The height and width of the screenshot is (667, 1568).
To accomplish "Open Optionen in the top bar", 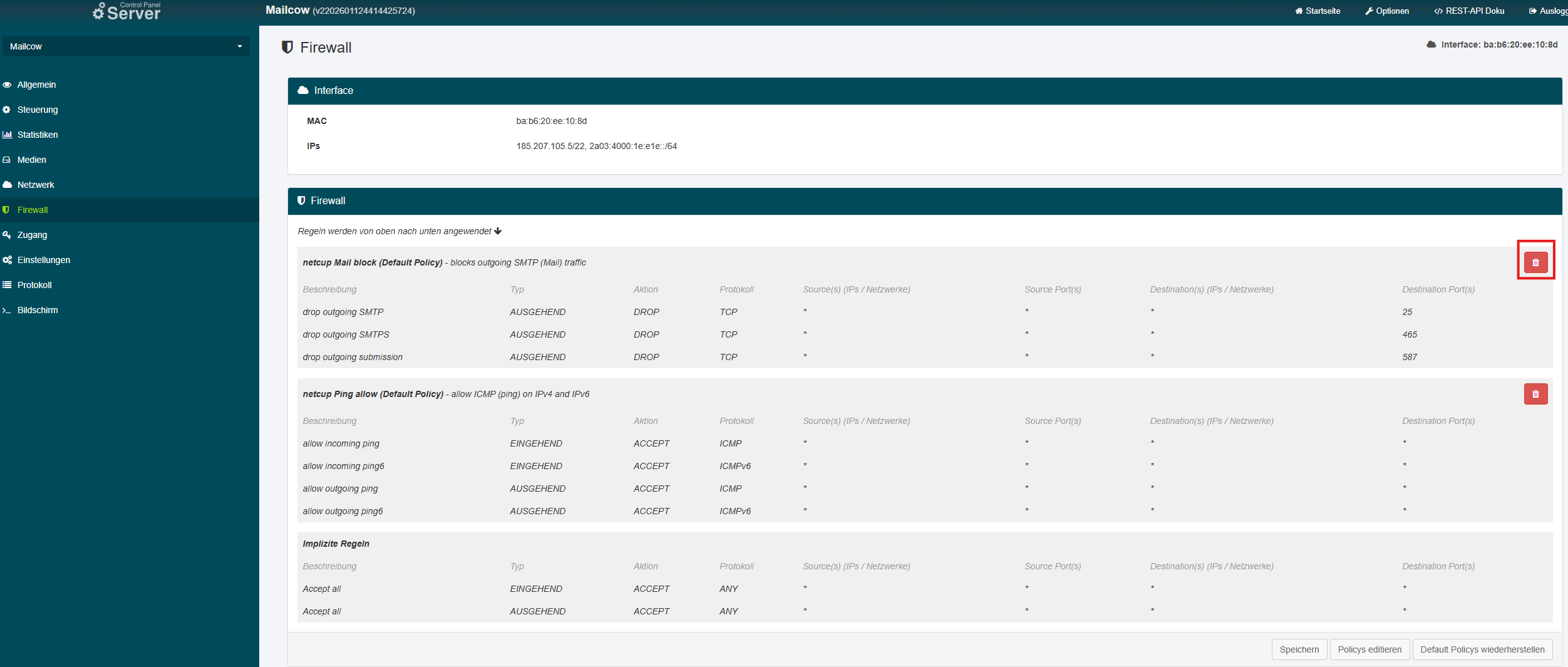I will 1387,11.
